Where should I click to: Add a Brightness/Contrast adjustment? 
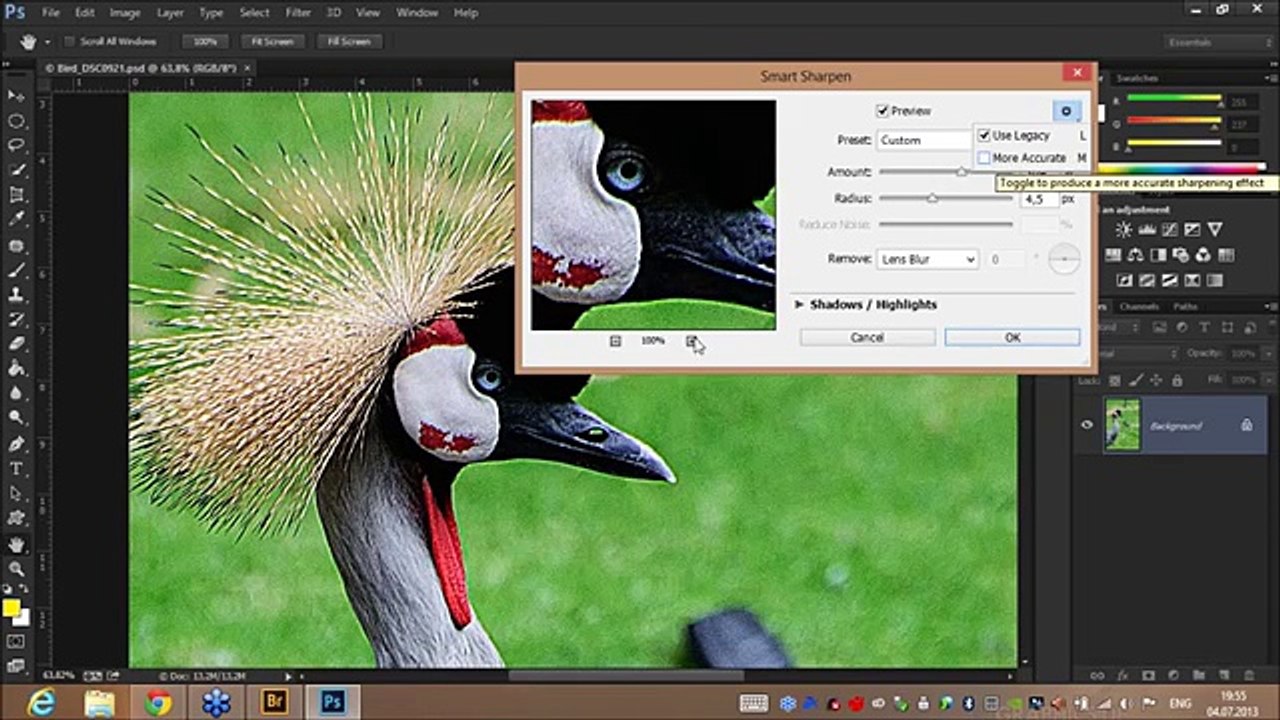[1124, 230]
